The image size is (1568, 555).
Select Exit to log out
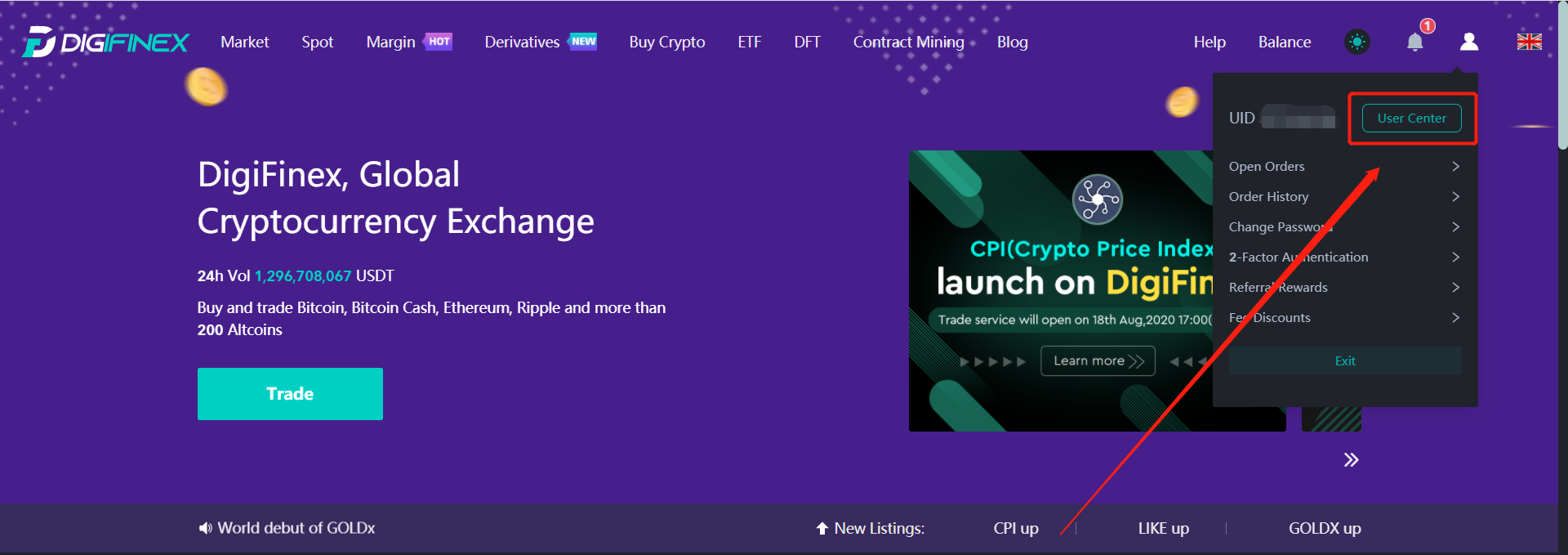1344,360
